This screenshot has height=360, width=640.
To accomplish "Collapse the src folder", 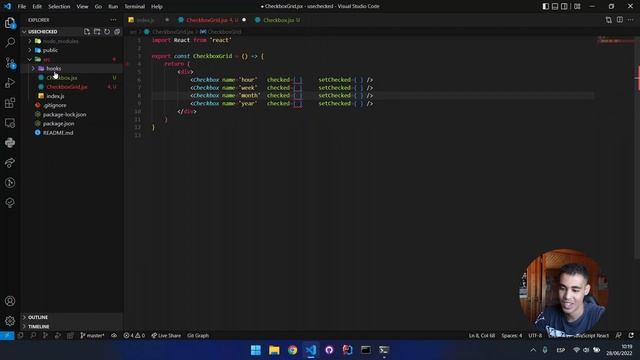I will pyautogui.click(x=71, y=60).
